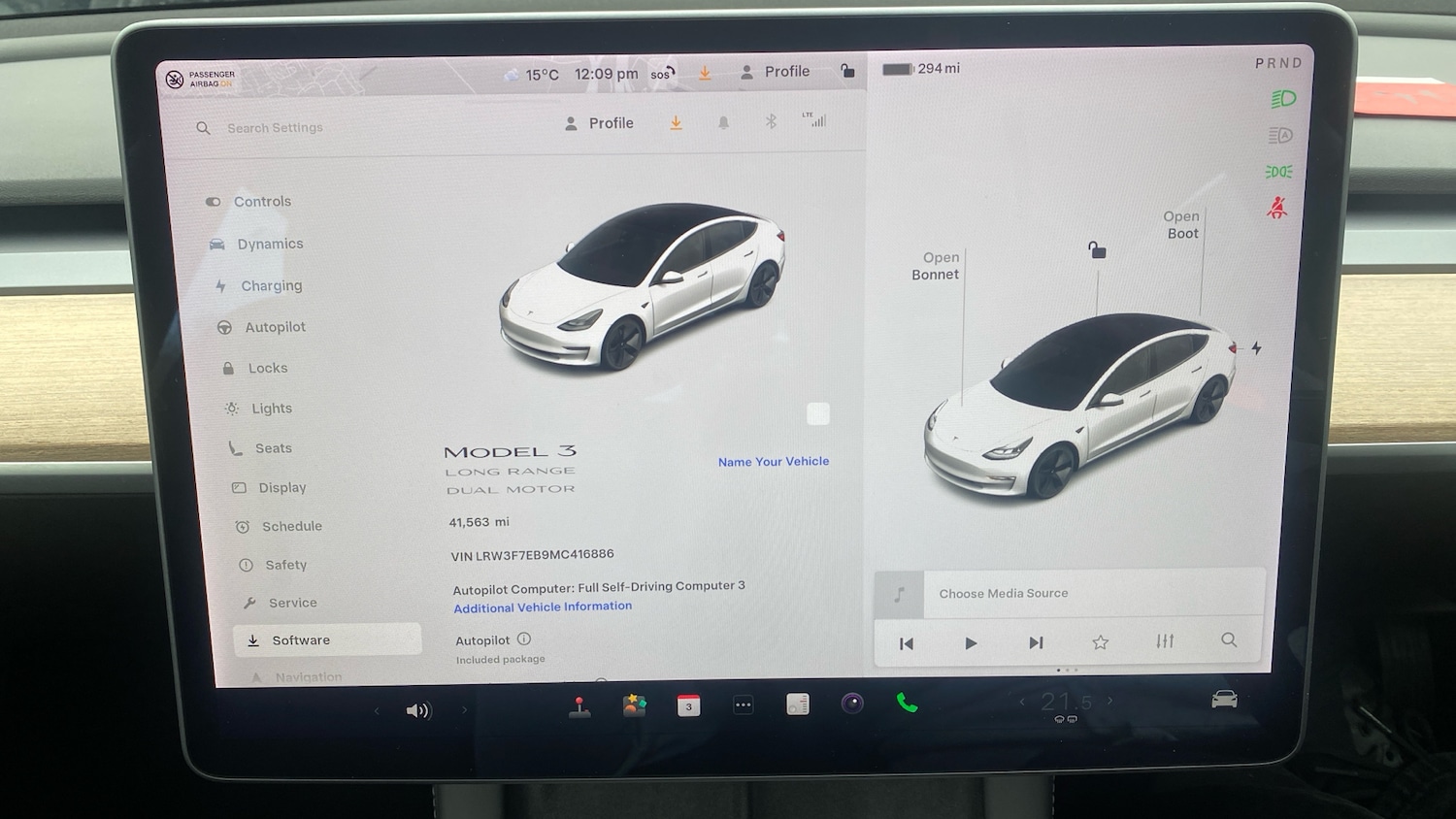Image resolution: width=1456 pixels, height=819 pixels.
Task: Click the Search Settings field
Action: [x=275, y=127]
